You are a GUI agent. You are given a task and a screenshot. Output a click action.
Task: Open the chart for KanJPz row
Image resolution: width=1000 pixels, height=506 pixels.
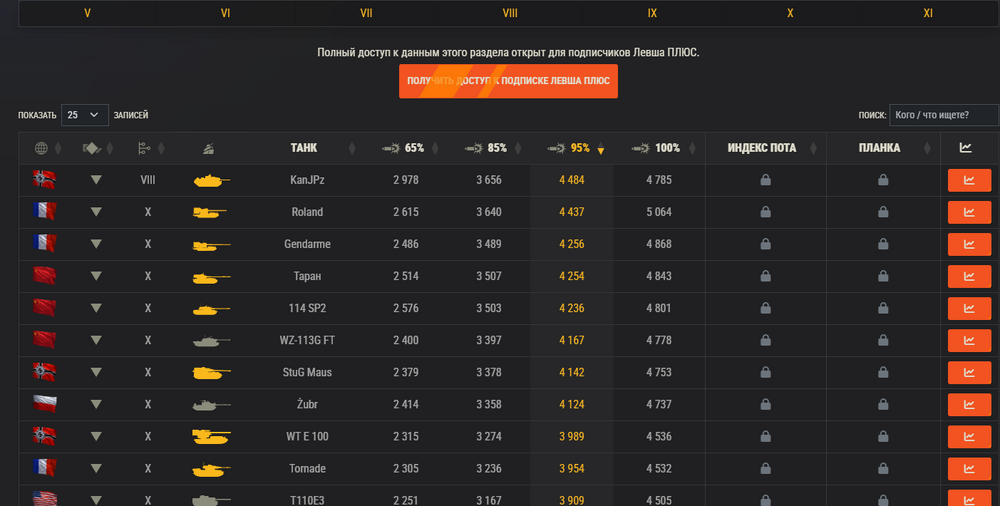[969, 181]
